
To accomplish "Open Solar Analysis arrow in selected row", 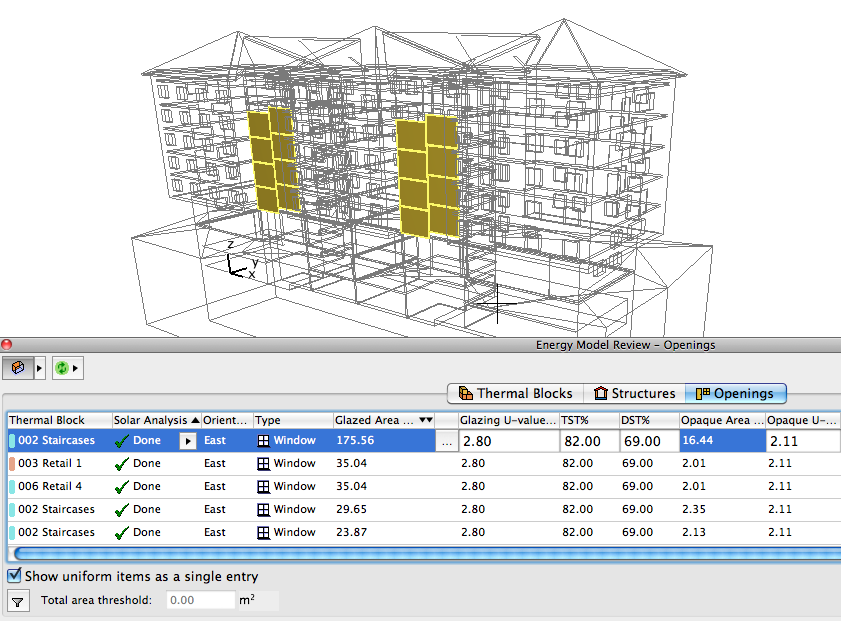I will click(x=188, y=441).
